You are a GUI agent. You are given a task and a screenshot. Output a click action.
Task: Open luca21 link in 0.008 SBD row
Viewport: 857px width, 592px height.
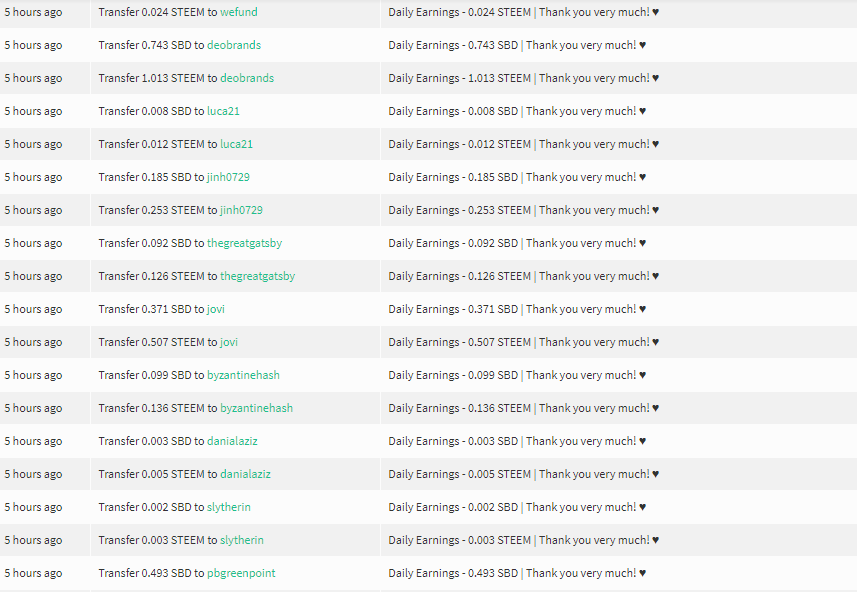click(224, 111)
